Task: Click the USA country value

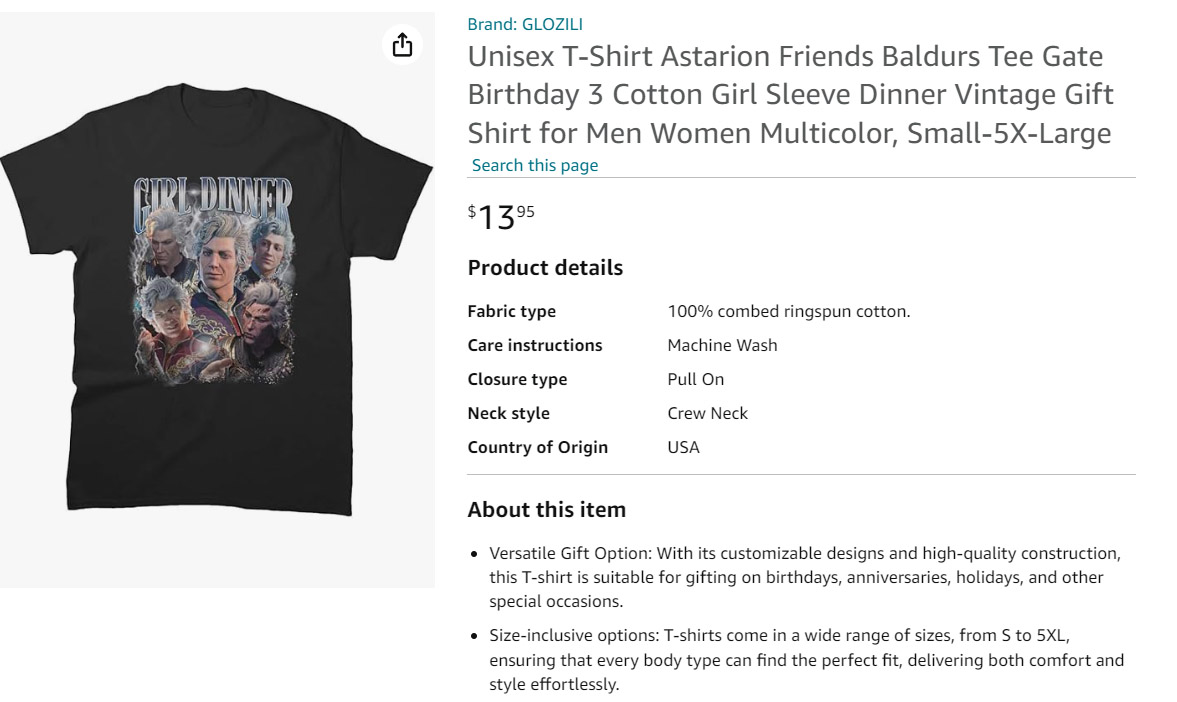Action: [x=683, y=447]
